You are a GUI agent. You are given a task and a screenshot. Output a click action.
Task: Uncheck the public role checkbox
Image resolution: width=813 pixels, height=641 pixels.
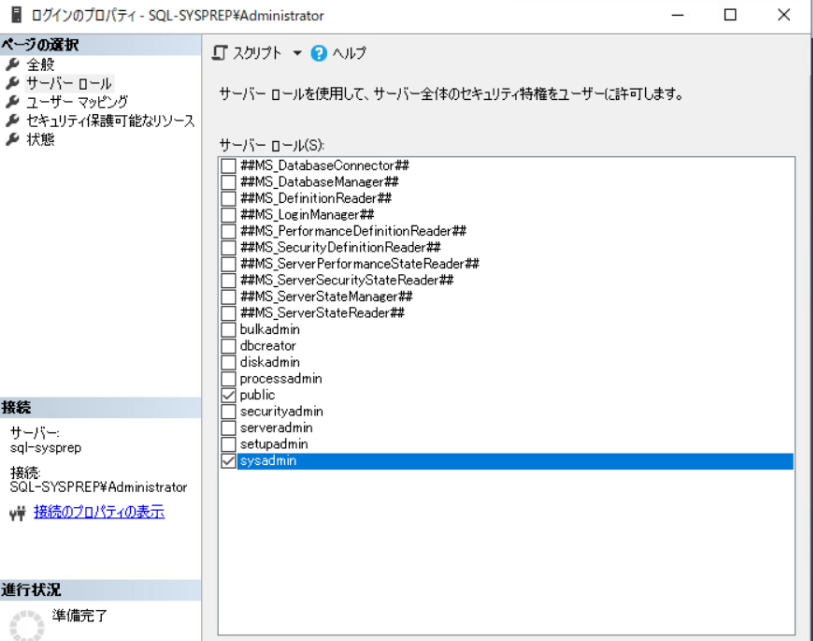[228, 395]
